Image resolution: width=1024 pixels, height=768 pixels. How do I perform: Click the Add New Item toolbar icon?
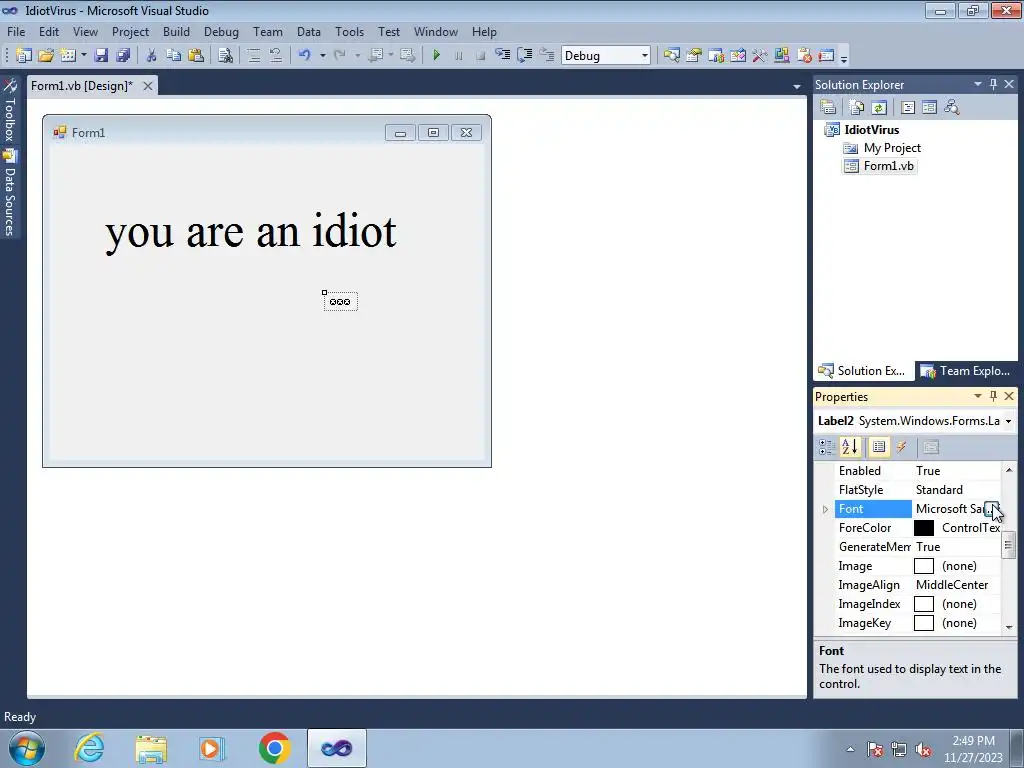pos(68,56)
